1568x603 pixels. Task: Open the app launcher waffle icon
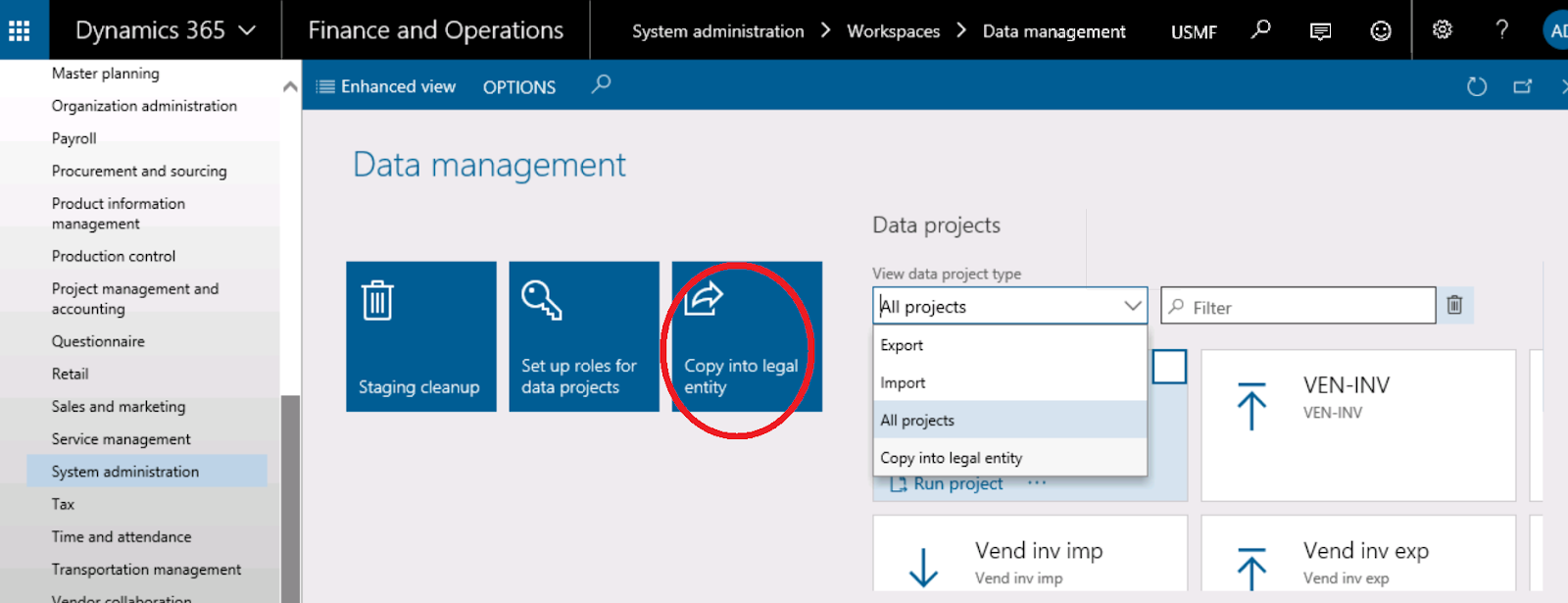pyautogui.click(x=19, y=30)
